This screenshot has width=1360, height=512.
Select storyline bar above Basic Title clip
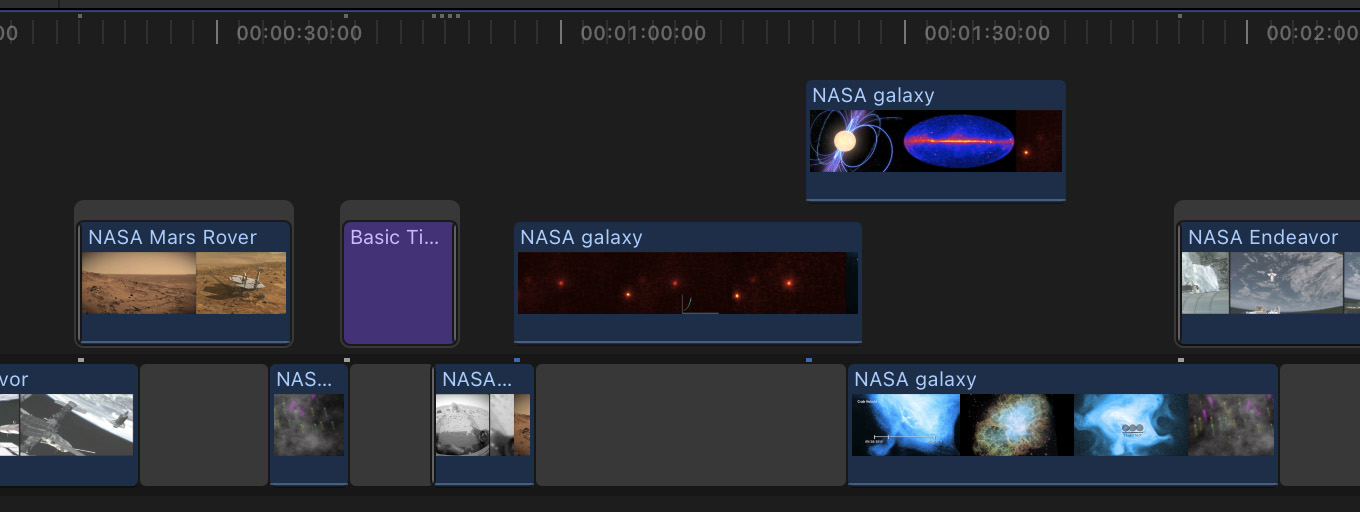[399, 210]
